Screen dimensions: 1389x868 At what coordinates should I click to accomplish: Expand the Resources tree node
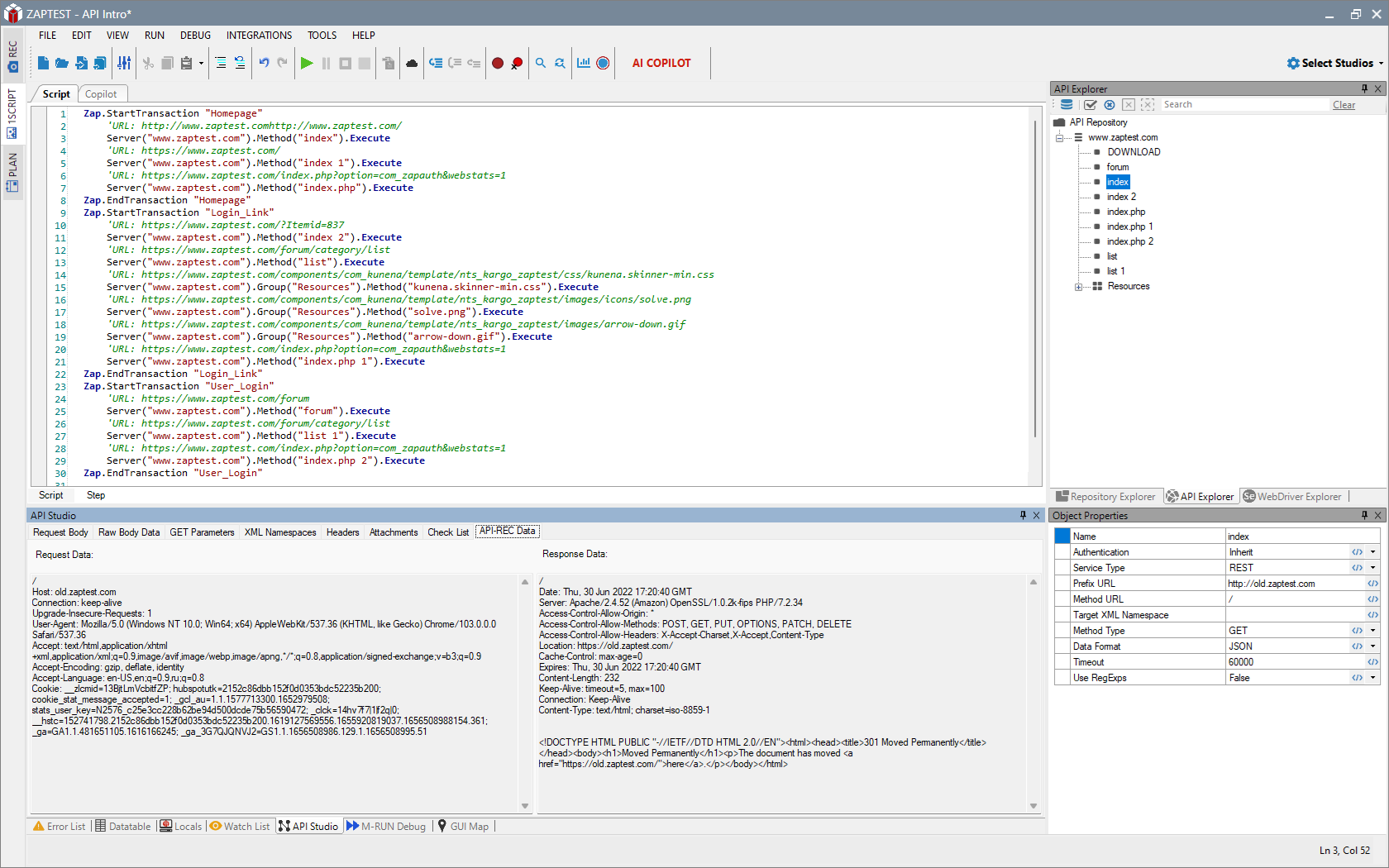click(1078, 287)
